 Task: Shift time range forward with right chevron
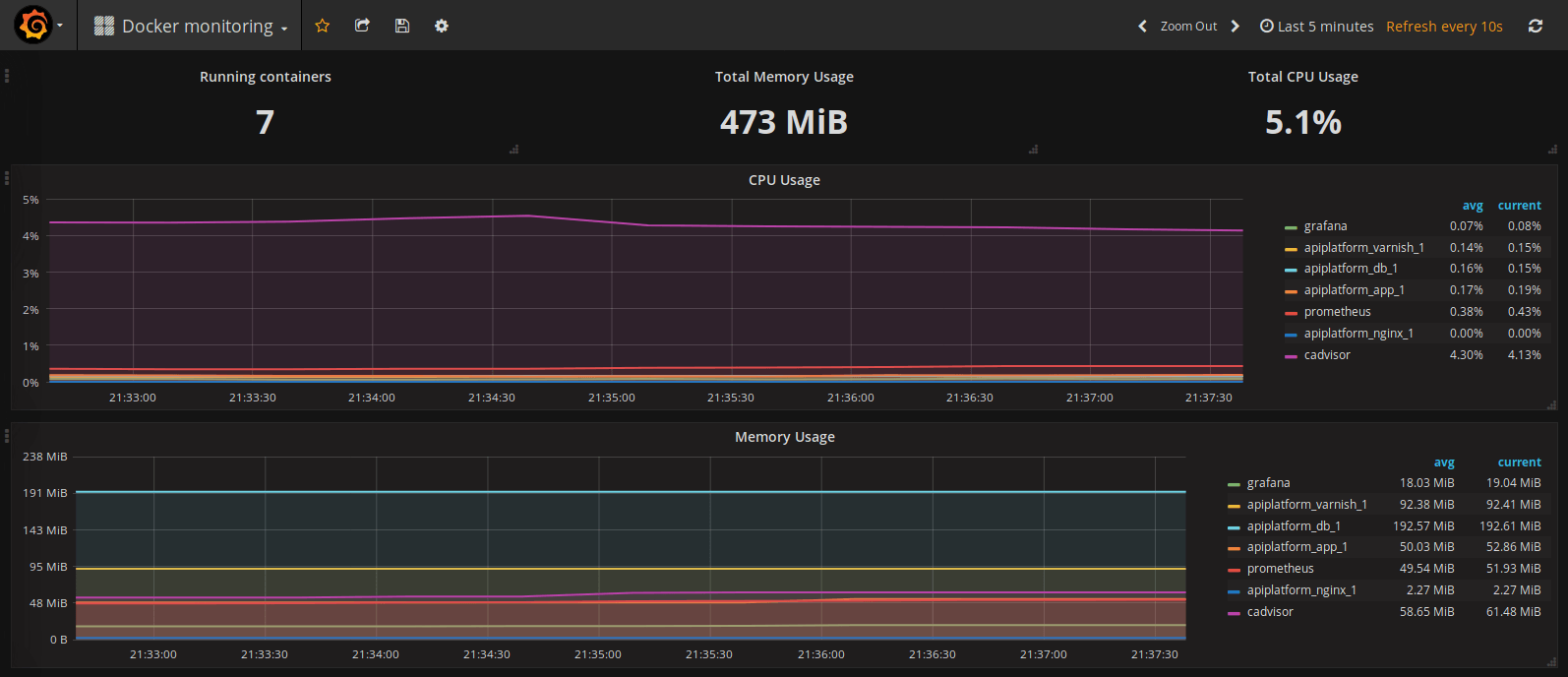pyautogui.click(x=1236, y=27)
